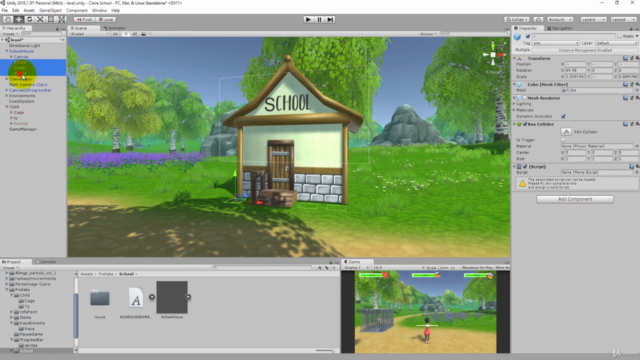640x360 pixels.
Task: Click search by type icon in Project
Action: (320, 268)
